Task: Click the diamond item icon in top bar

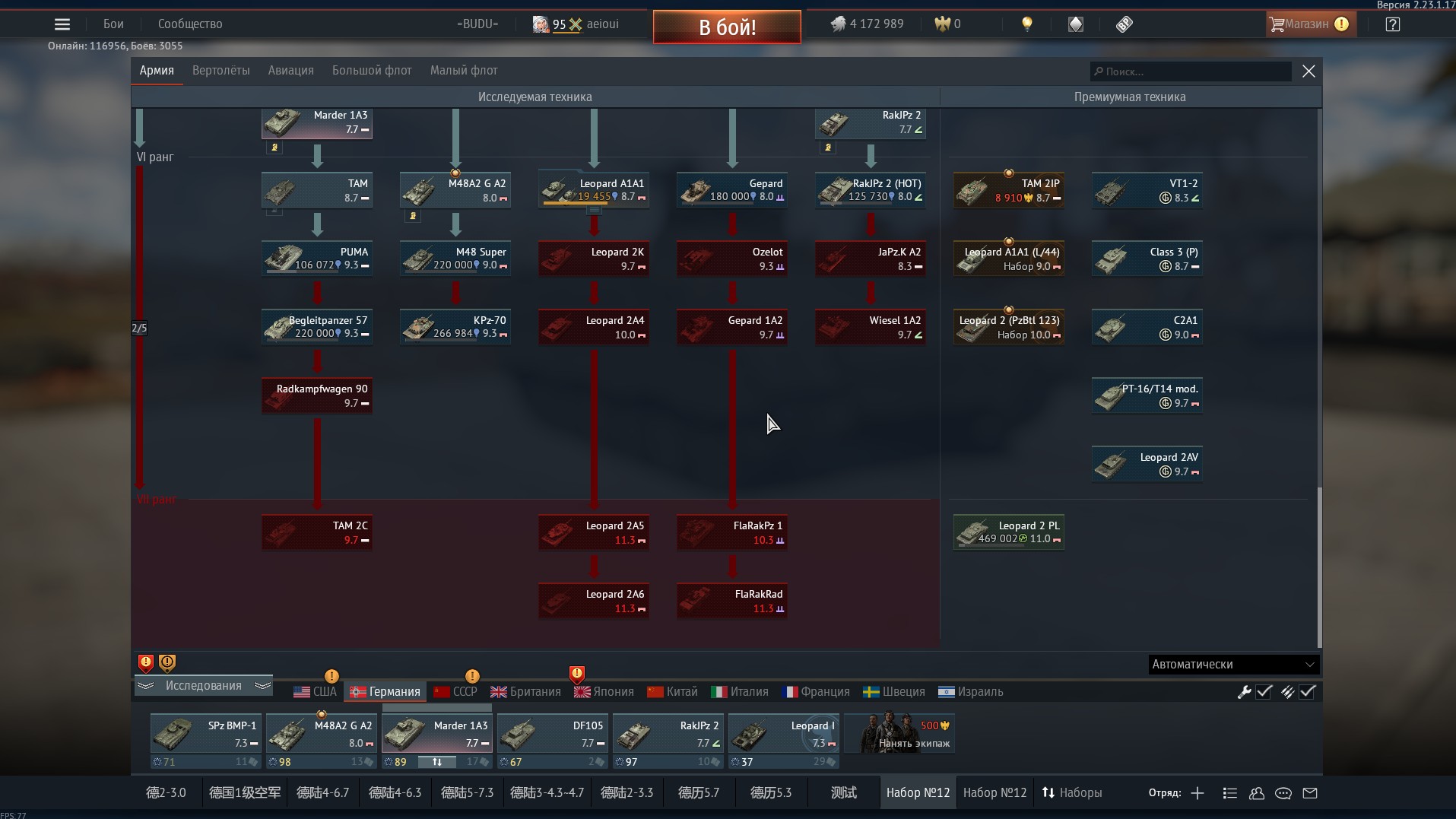Action: tap(1076, 24)
